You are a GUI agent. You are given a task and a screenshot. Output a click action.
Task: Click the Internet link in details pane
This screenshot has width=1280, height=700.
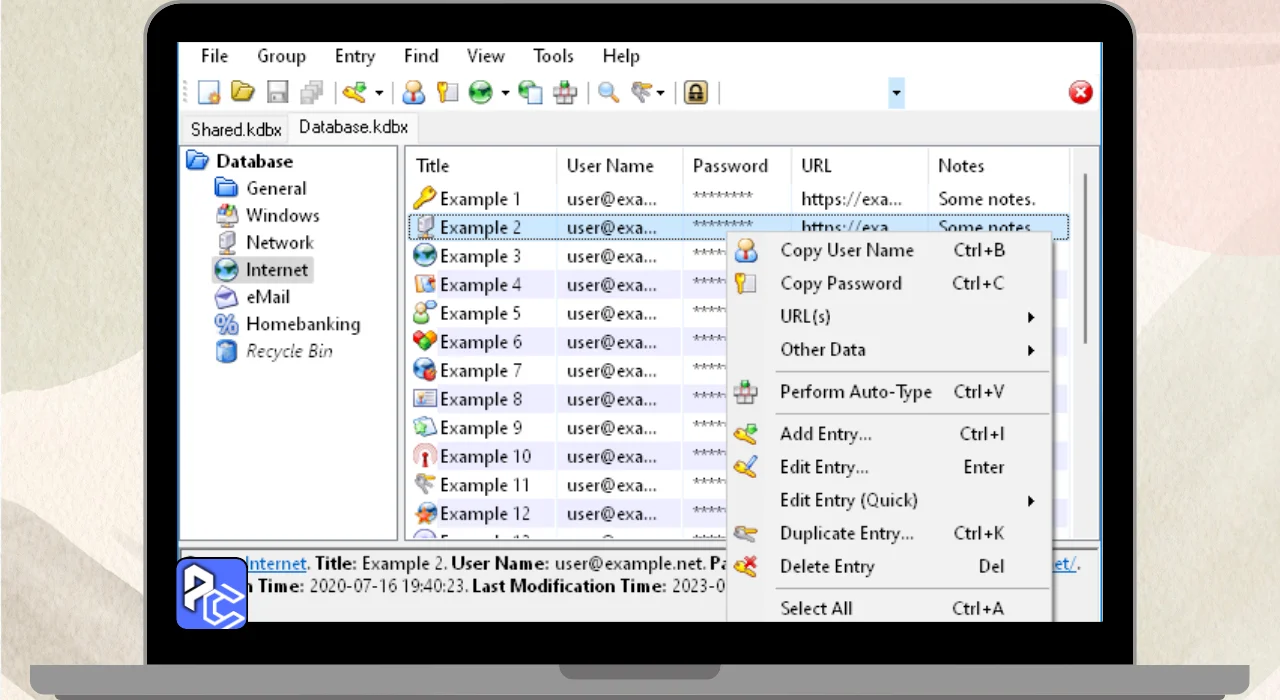[276, 564]
